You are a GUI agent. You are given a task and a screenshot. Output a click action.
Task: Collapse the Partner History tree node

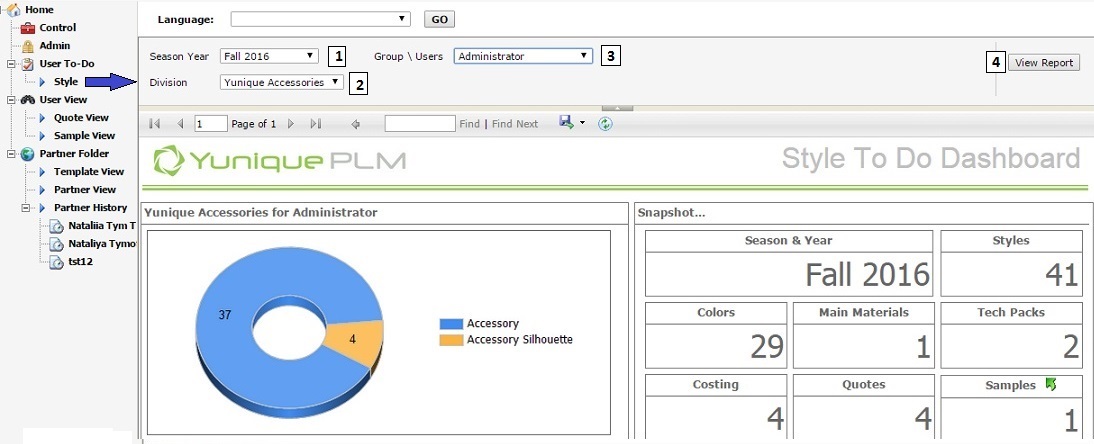26,207
